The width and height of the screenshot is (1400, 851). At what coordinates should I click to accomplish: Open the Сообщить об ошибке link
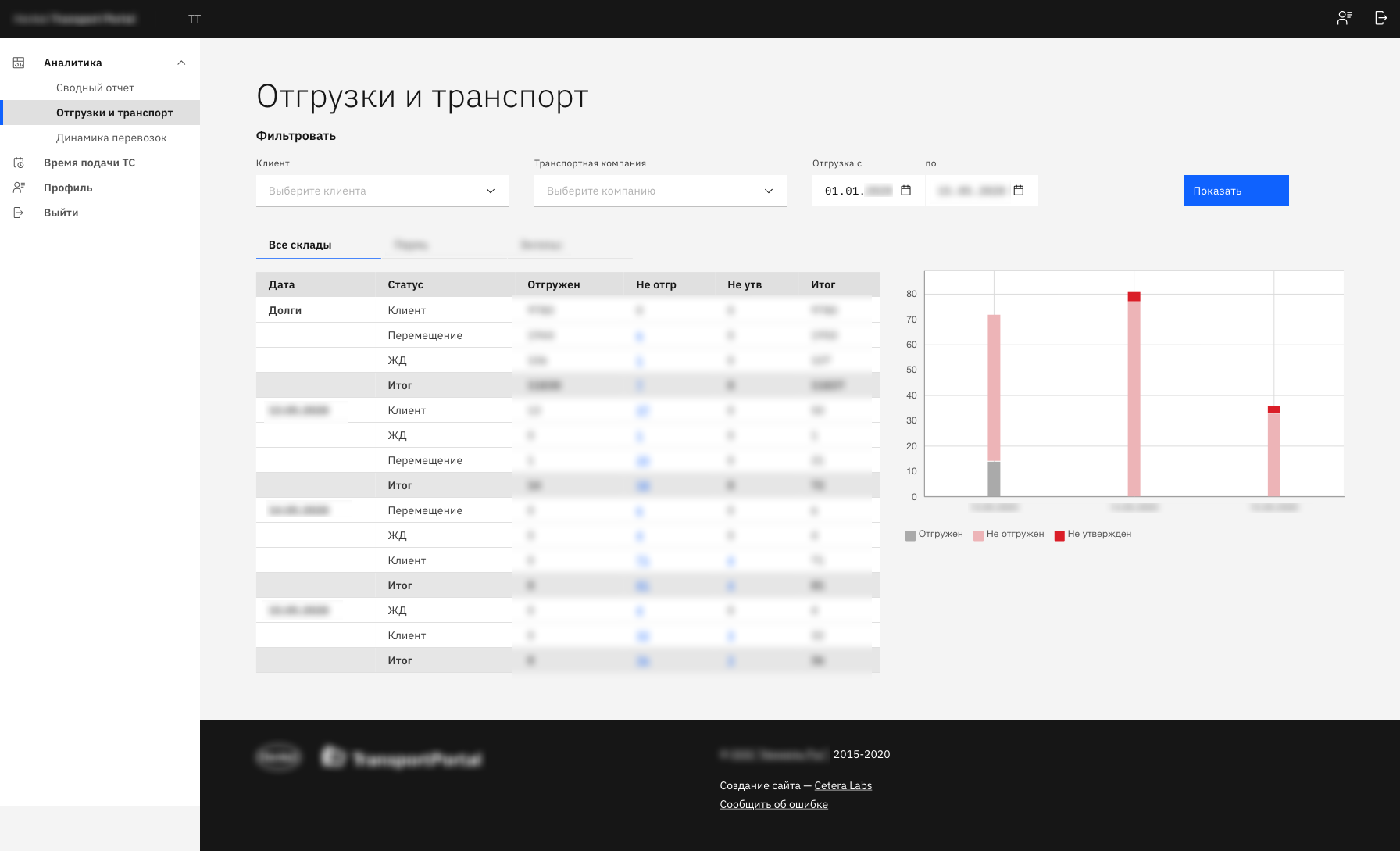click(x=774, y=804)
